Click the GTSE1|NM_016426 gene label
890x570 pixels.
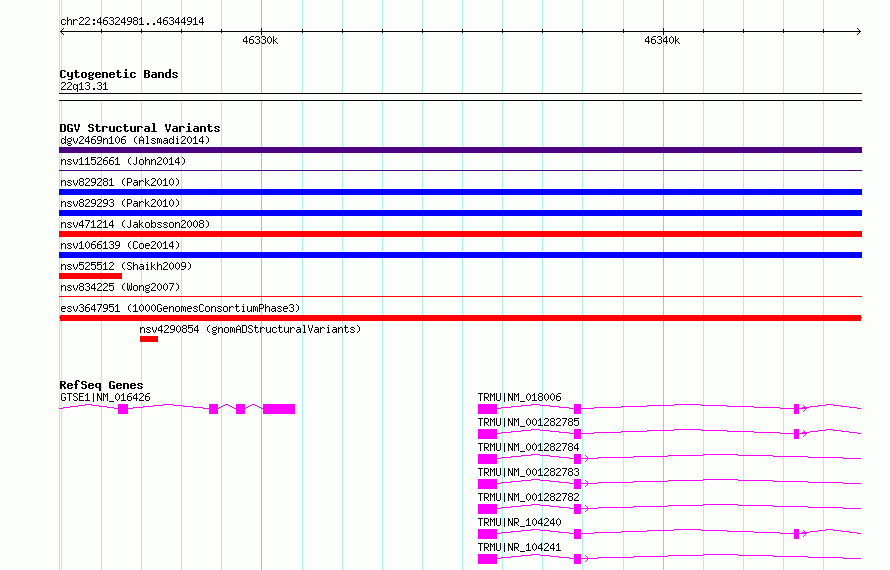pos(106,397)
